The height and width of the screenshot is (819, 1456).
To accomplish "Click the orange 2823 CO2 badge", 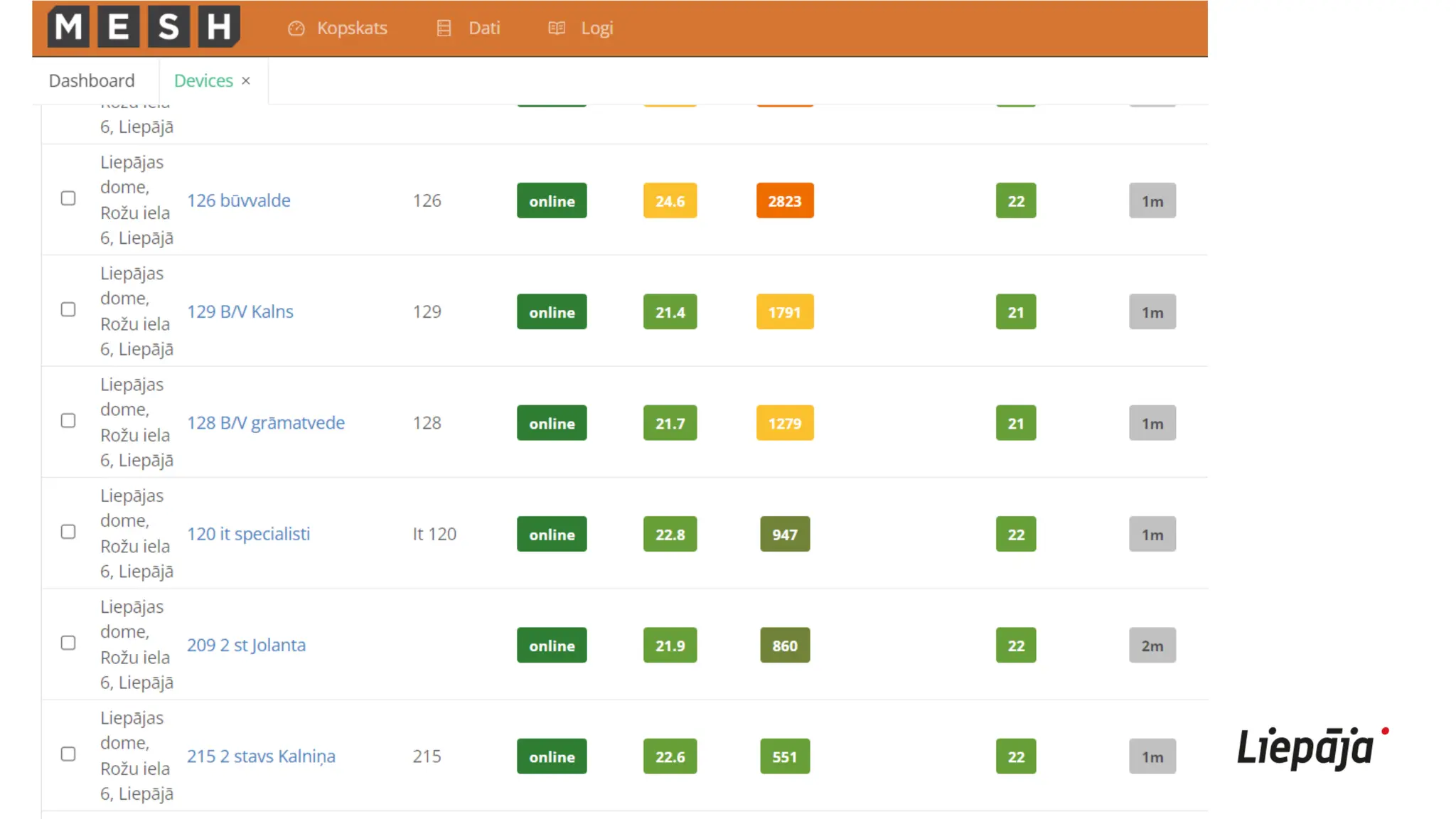I will point(784,201).
